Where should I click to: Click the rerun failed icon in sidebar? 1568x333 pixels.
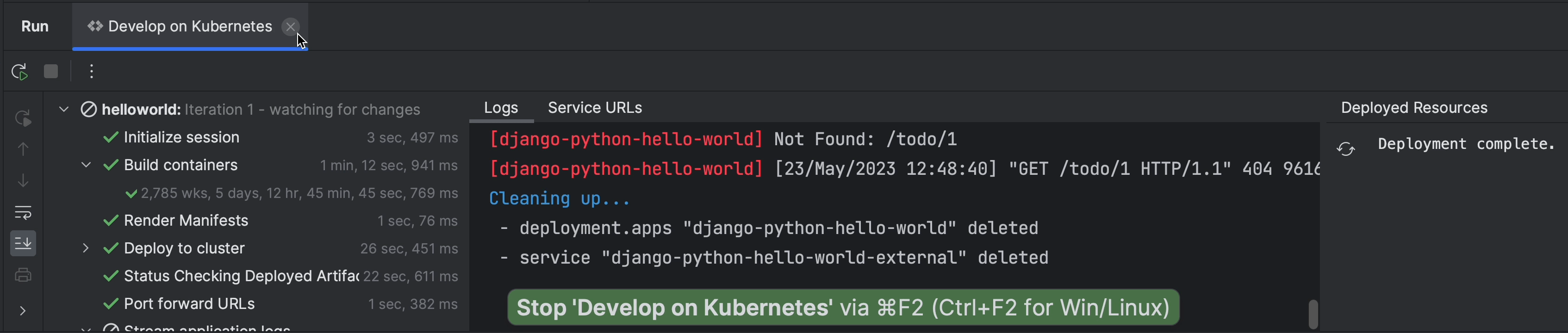tap(23, 118)
